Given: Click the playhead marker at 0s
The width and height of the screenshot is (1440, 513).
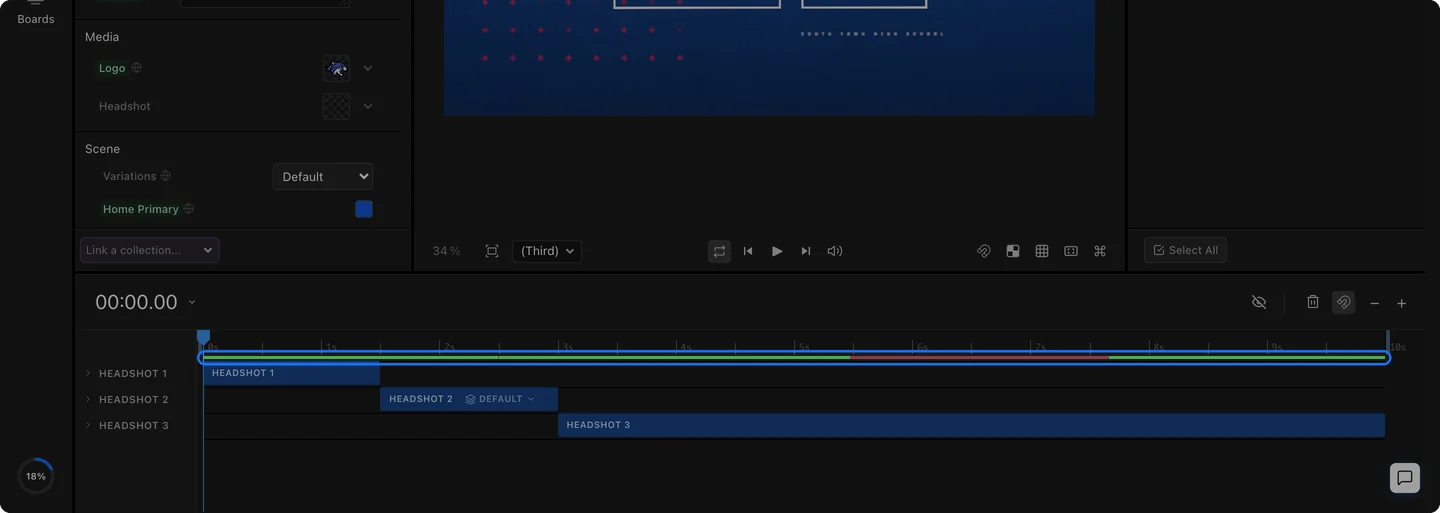Looking at the screenshot, I should (203, 338).
